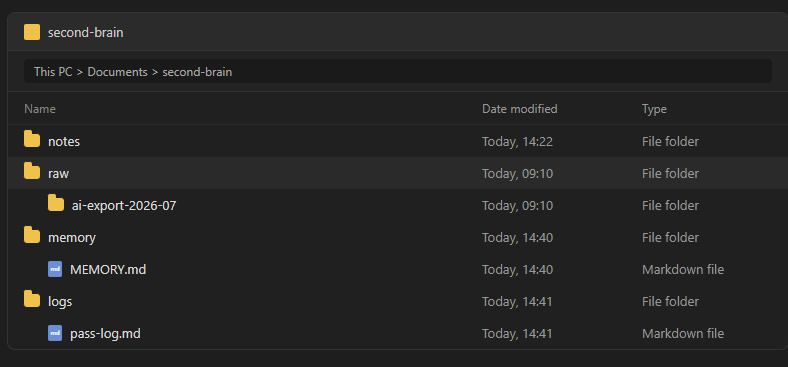Viewport: 788px width, 367px height.
Task: Select the logs folder name
Action: (x=60, y=302)
